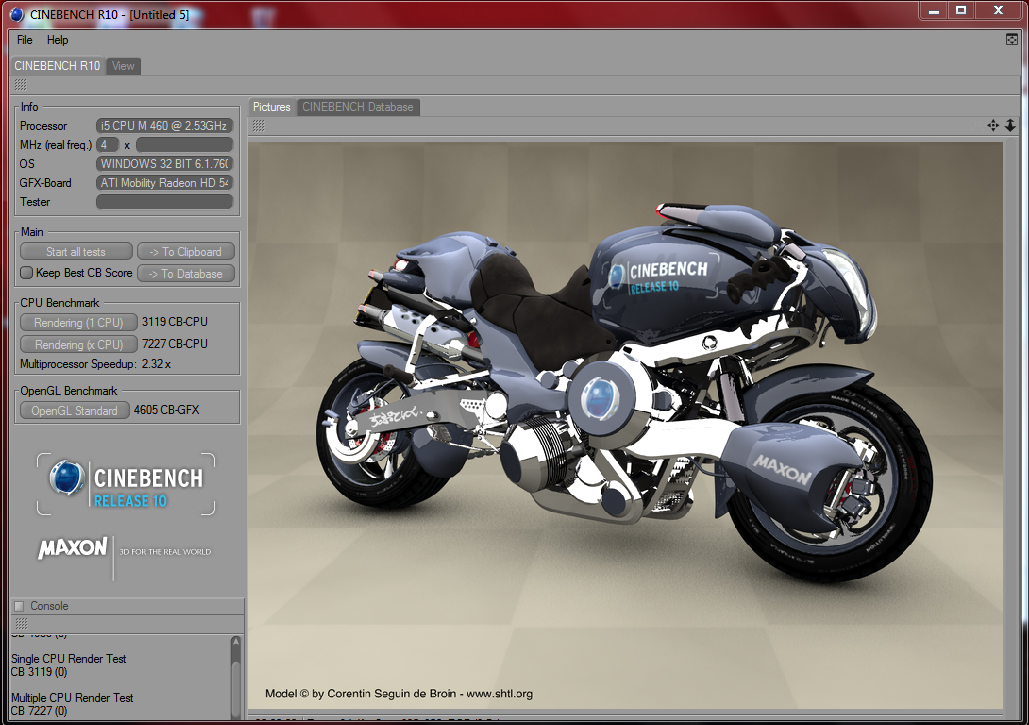Open the Help menu

(x=57, y=40)
